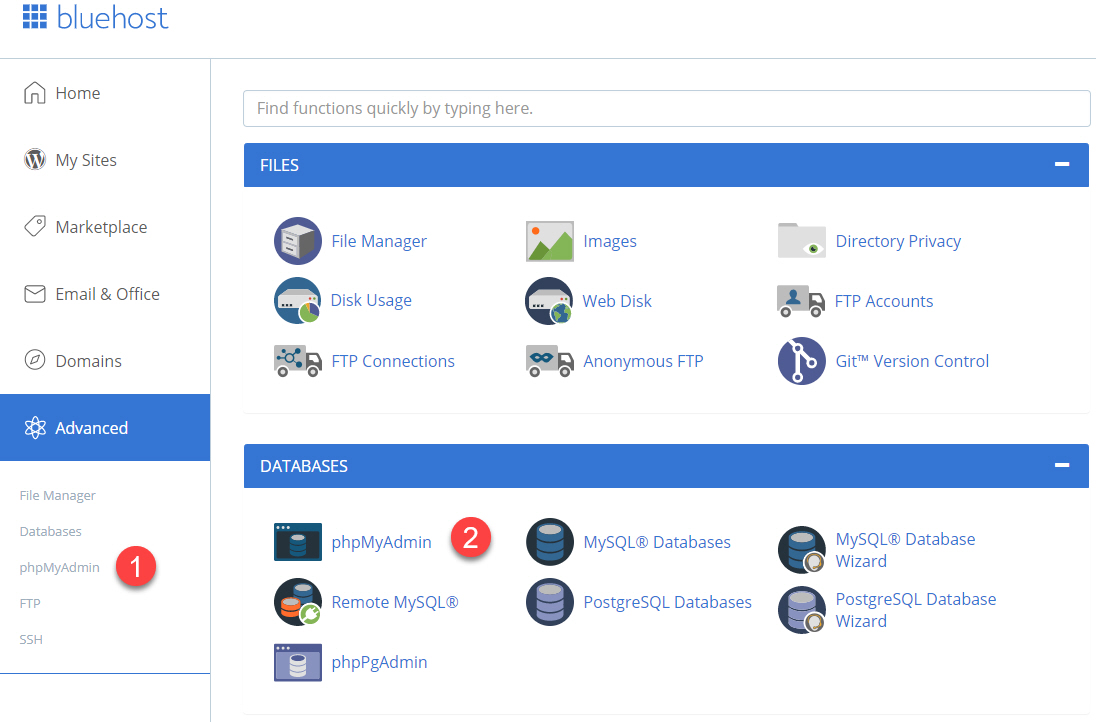The image size is (1096, 722).
Task: Click the bluehost wordmark text
Action: coord(112,18)
